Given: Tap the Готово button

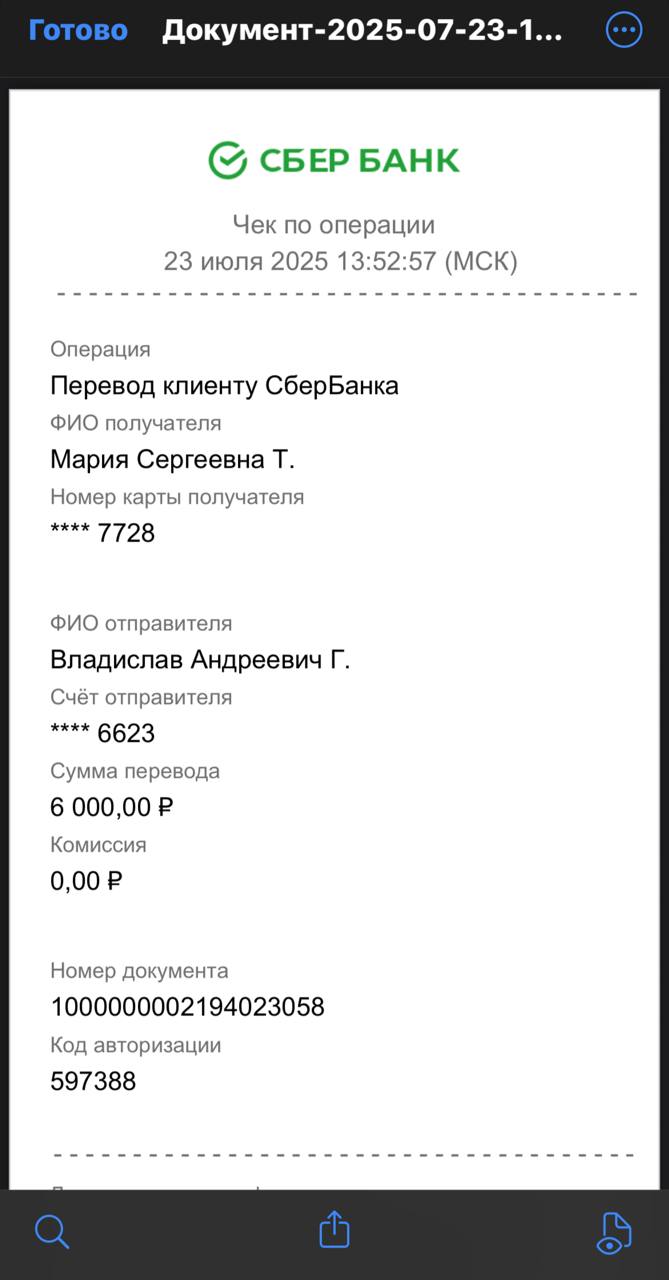Looking at the screenshot, I should tap(78, 31).
